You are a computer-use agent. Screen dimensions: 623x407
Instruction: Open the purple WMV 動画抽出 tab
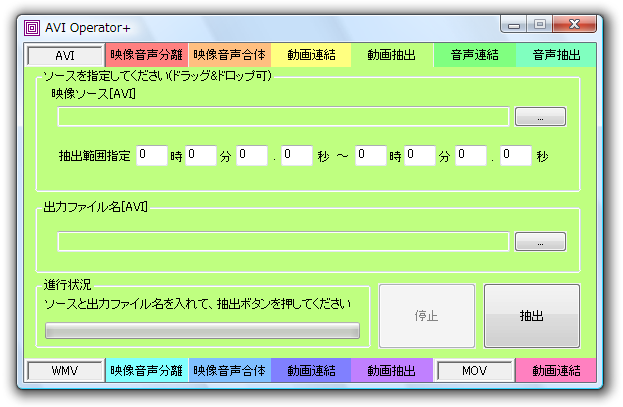(x=391, y=370)
